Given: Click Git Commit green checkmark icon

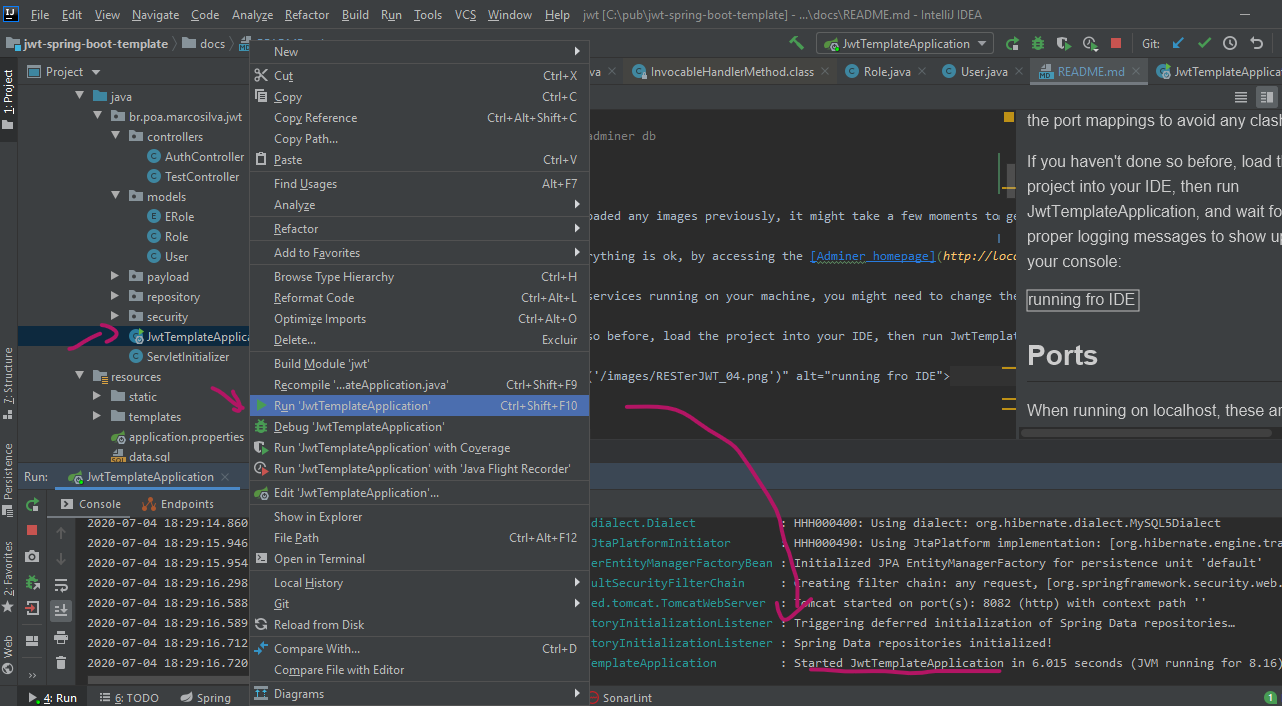Looking at the screenshot, I should [x=1204, y=43].
